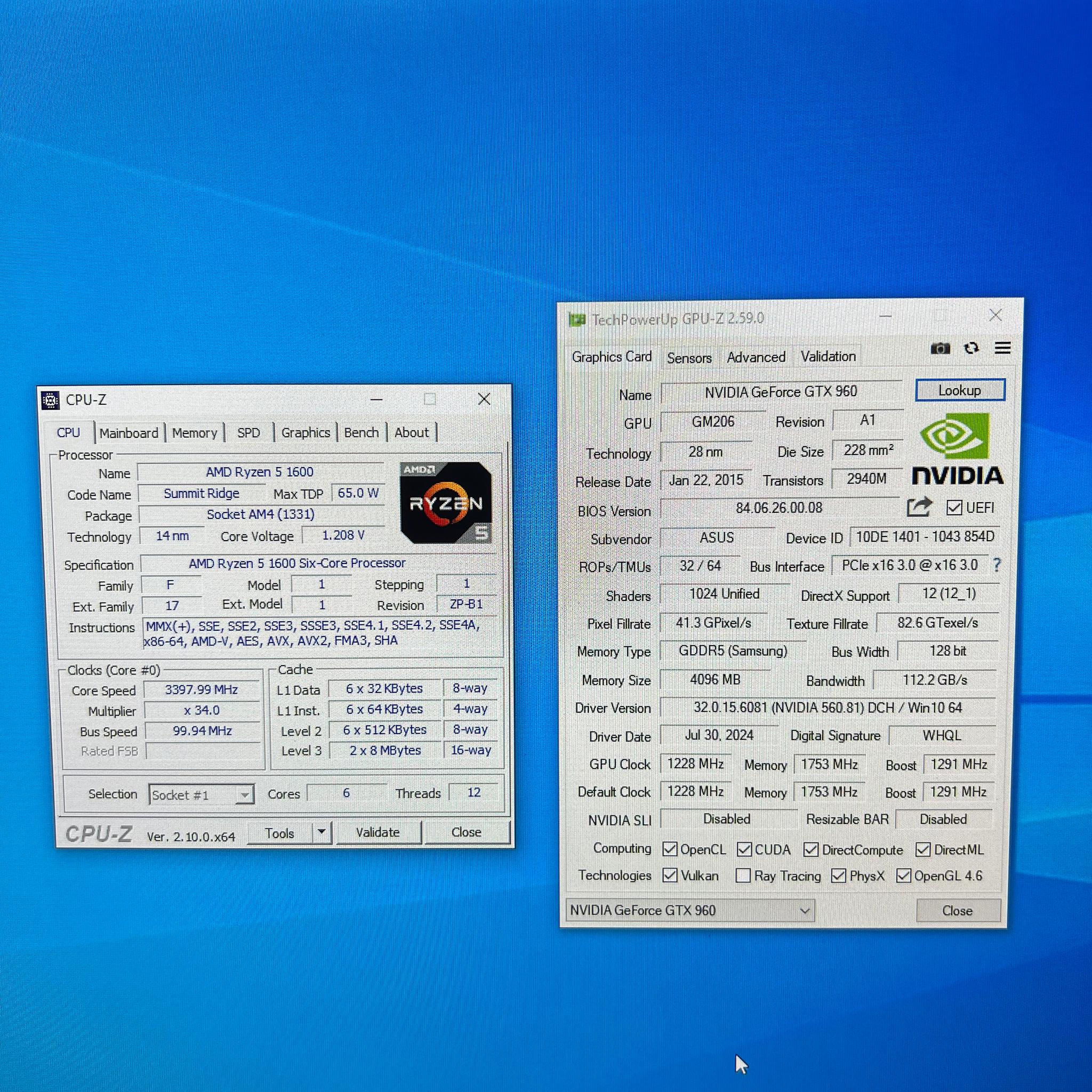Switch to the About tab
The height and width of the screenshot is (1092, 1092).
point(412,433)
